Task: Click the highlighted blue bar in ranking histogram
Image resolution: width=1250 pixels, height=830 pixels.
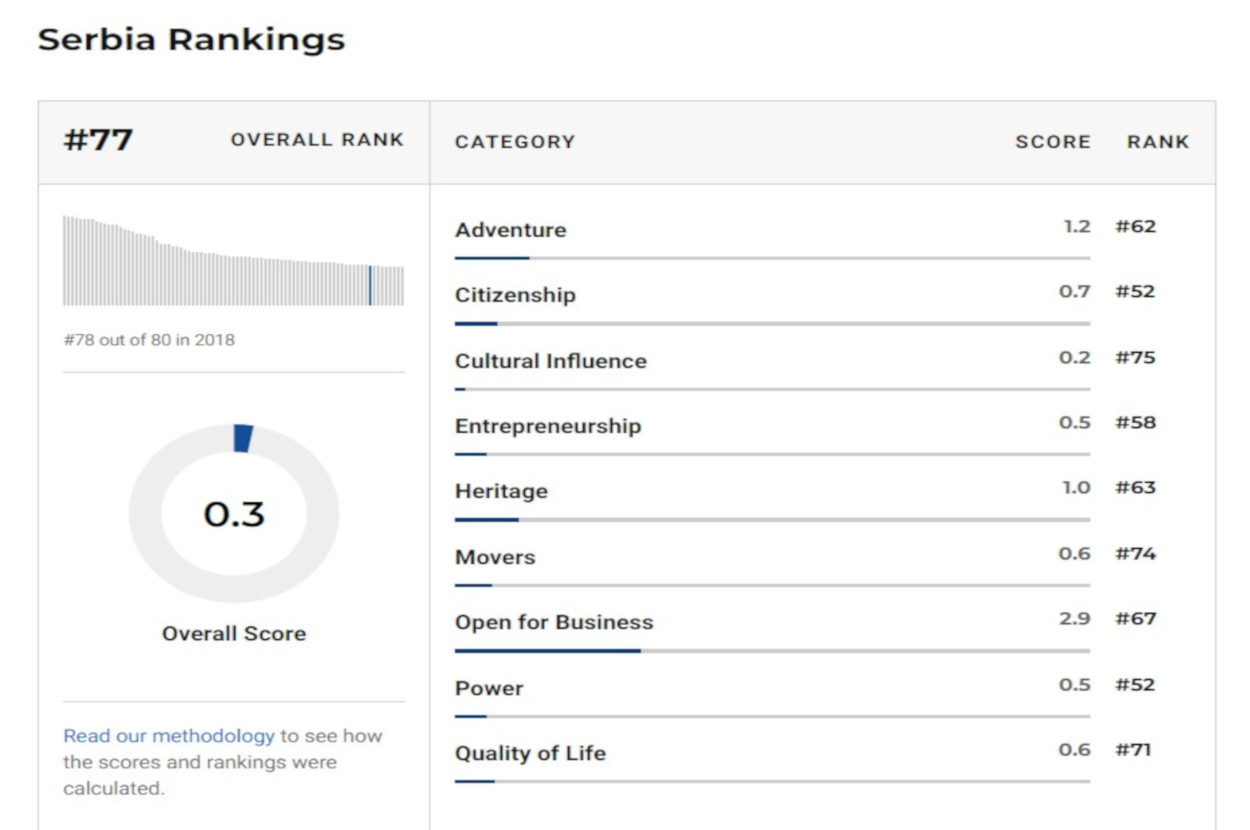Action: tap(369, 285)
